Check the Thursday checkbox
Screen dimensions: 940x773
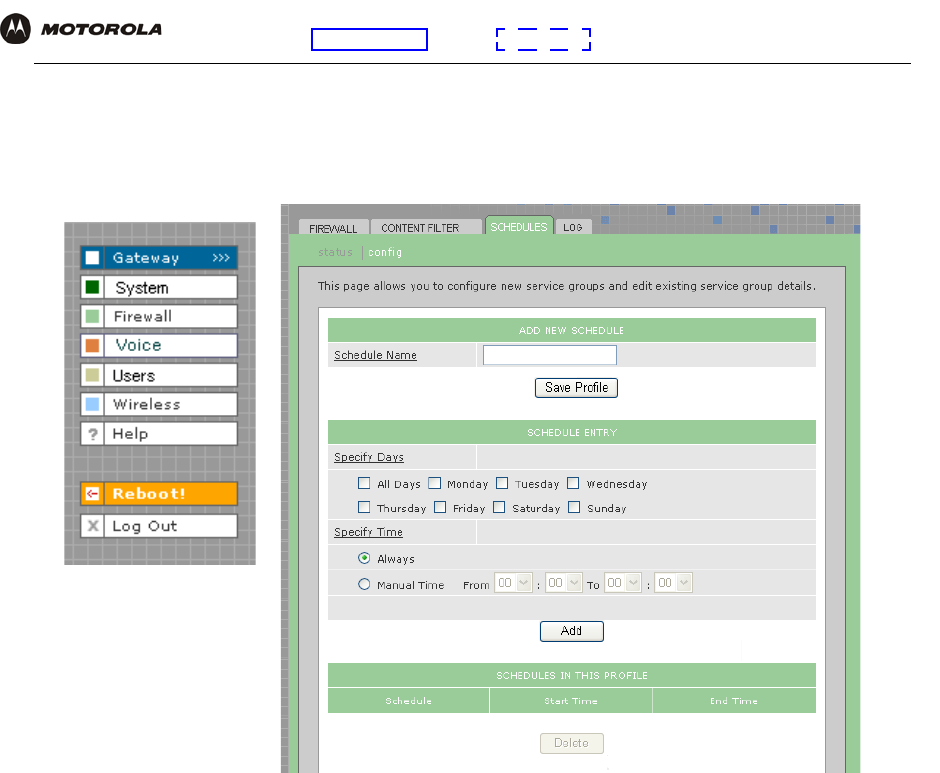click(x=364, y=507)
